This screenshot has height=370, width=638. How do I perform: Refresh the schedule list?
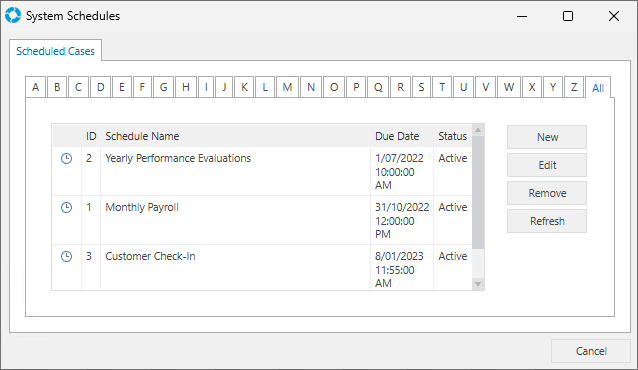pos(547,221)
